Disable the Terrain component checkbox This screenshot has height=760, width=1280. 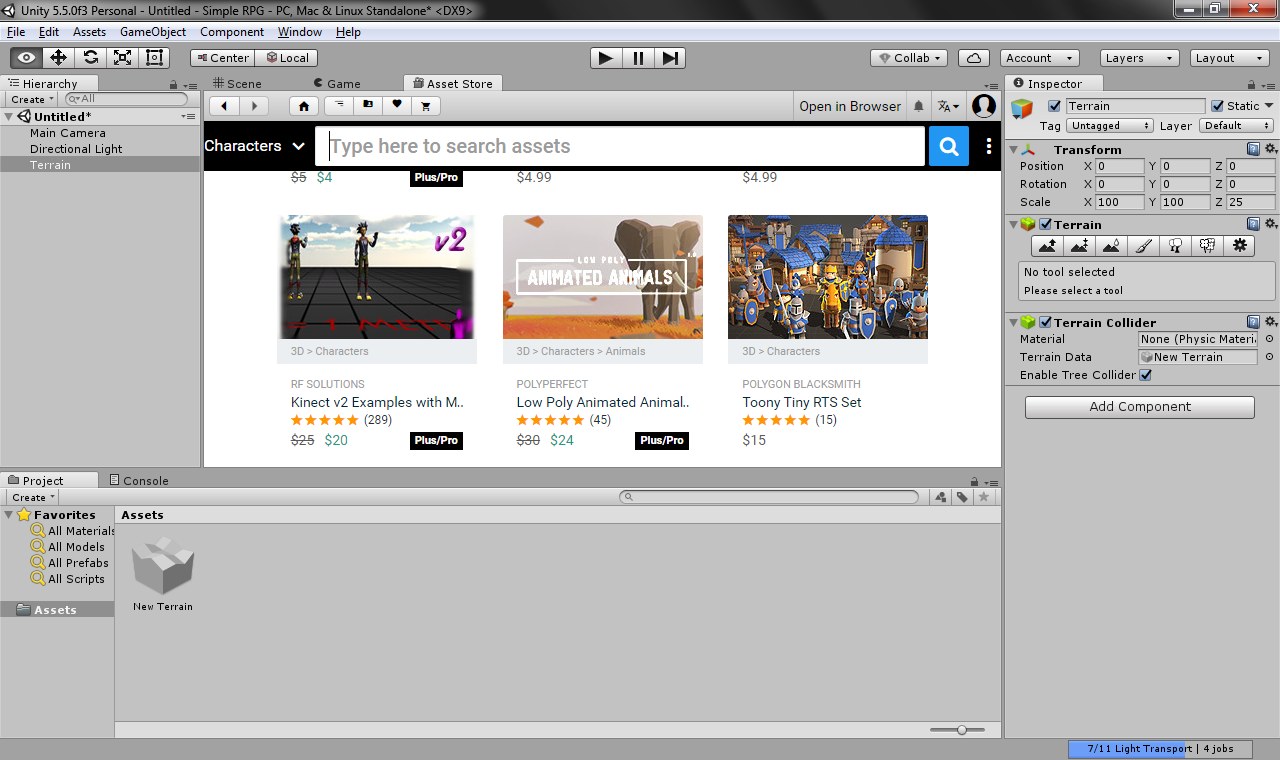pos(1046,224)
